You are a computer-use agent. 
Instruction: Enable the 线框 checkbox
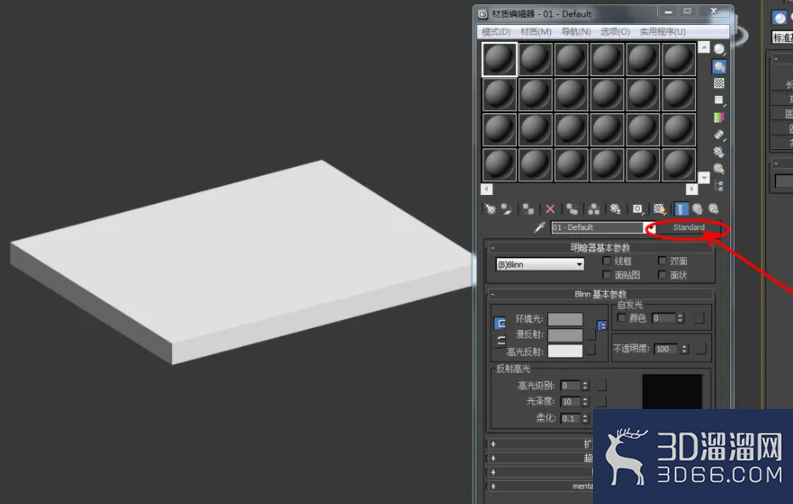[x=607, y=261]
